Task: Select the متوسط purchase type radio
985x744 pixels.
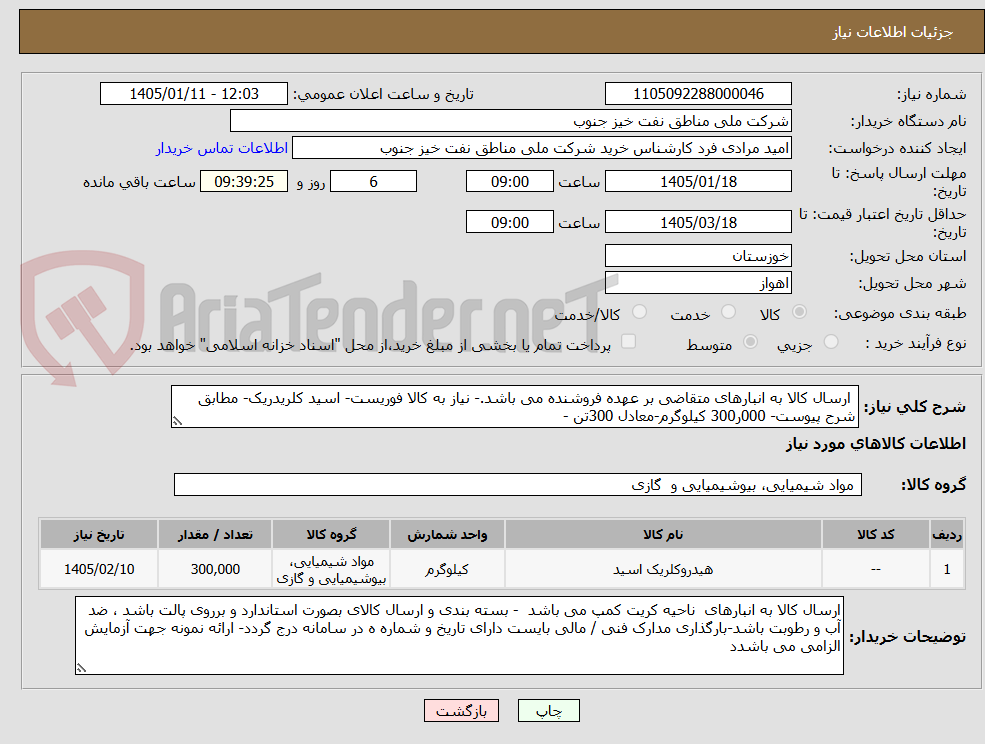Action: [x=750, y=342]
